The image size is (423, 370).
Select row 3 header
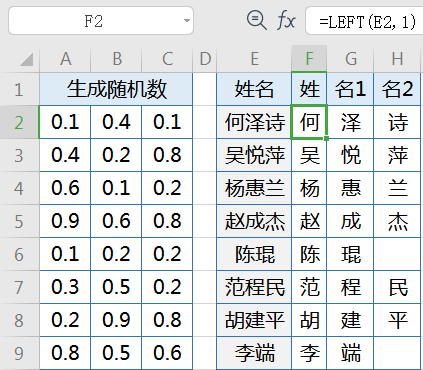point(19,156)
